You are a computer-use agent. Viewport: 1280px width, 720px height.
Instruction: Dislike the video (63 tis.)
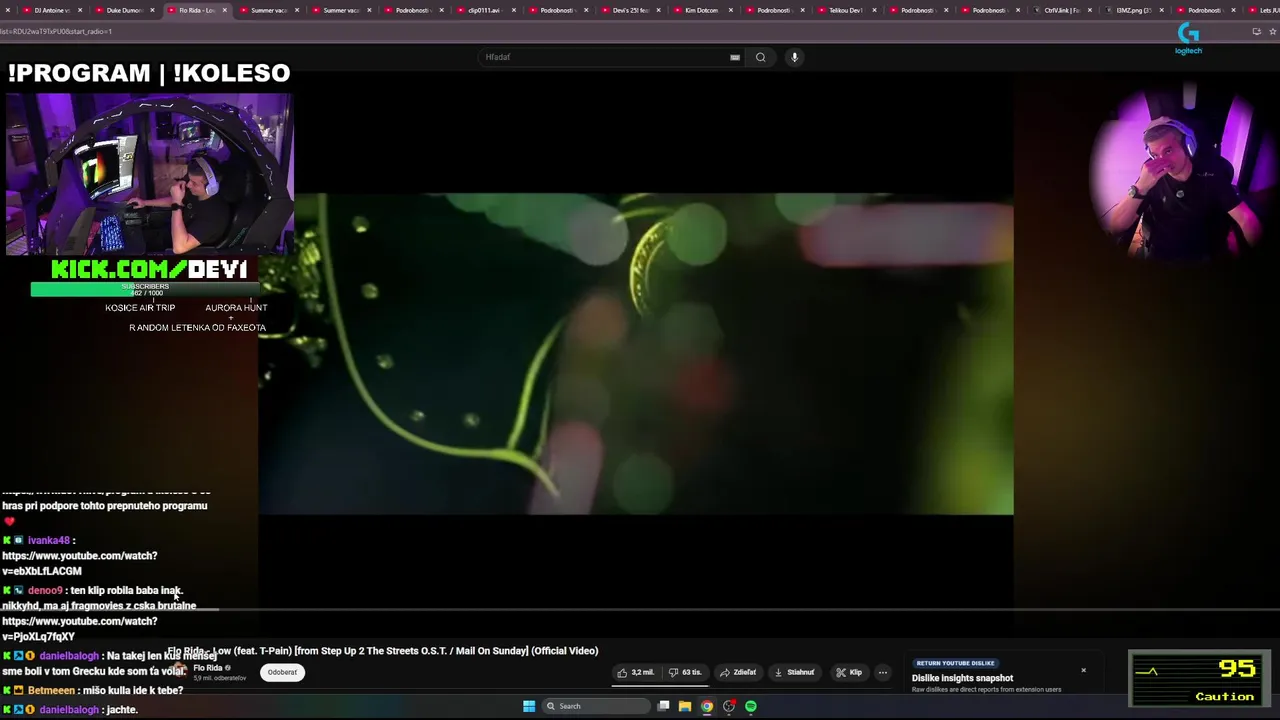(685, 672)
